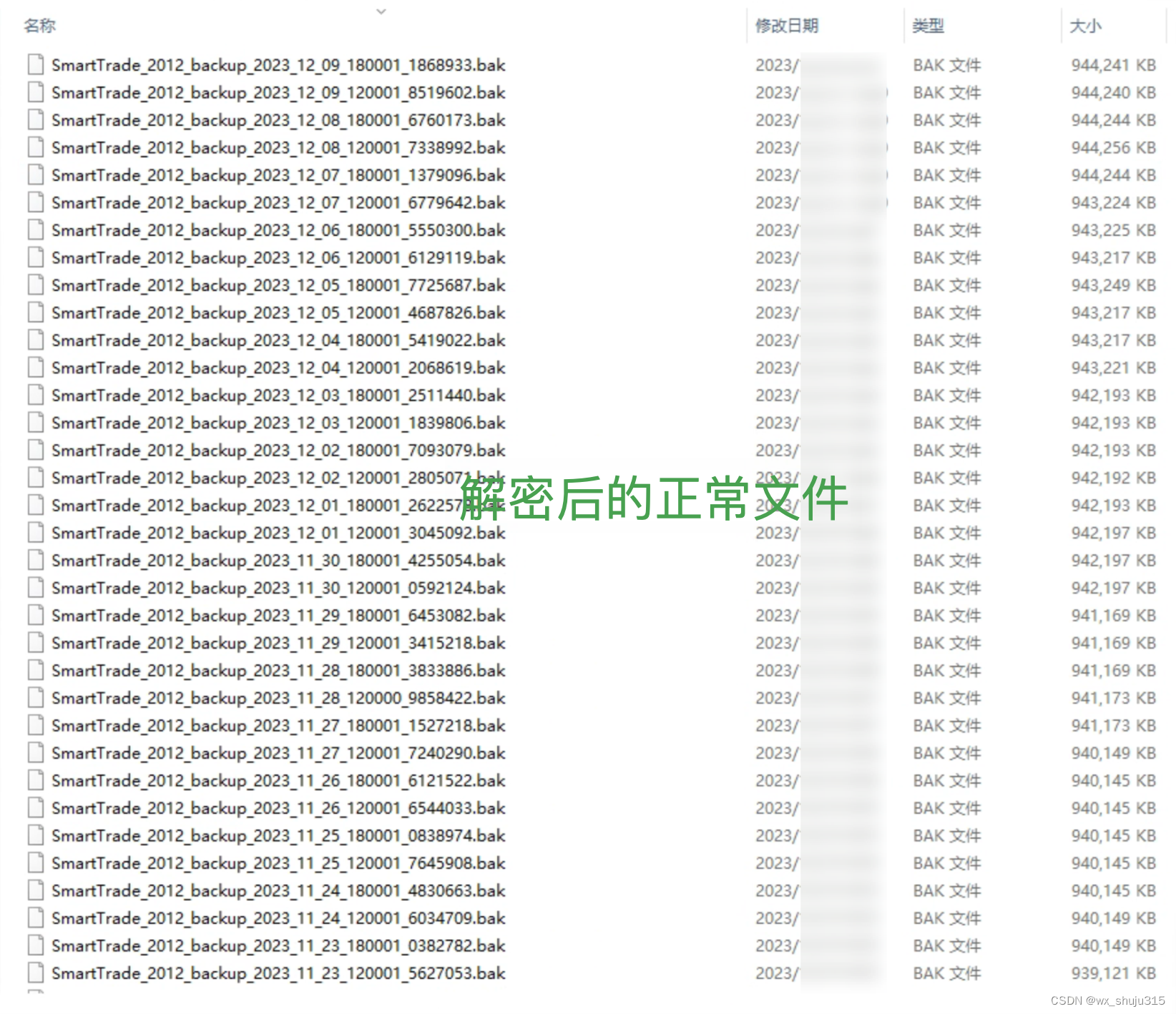
Task: Select file icon of backup 11_30_180001_4255054.bak
Action: [36, 561]
